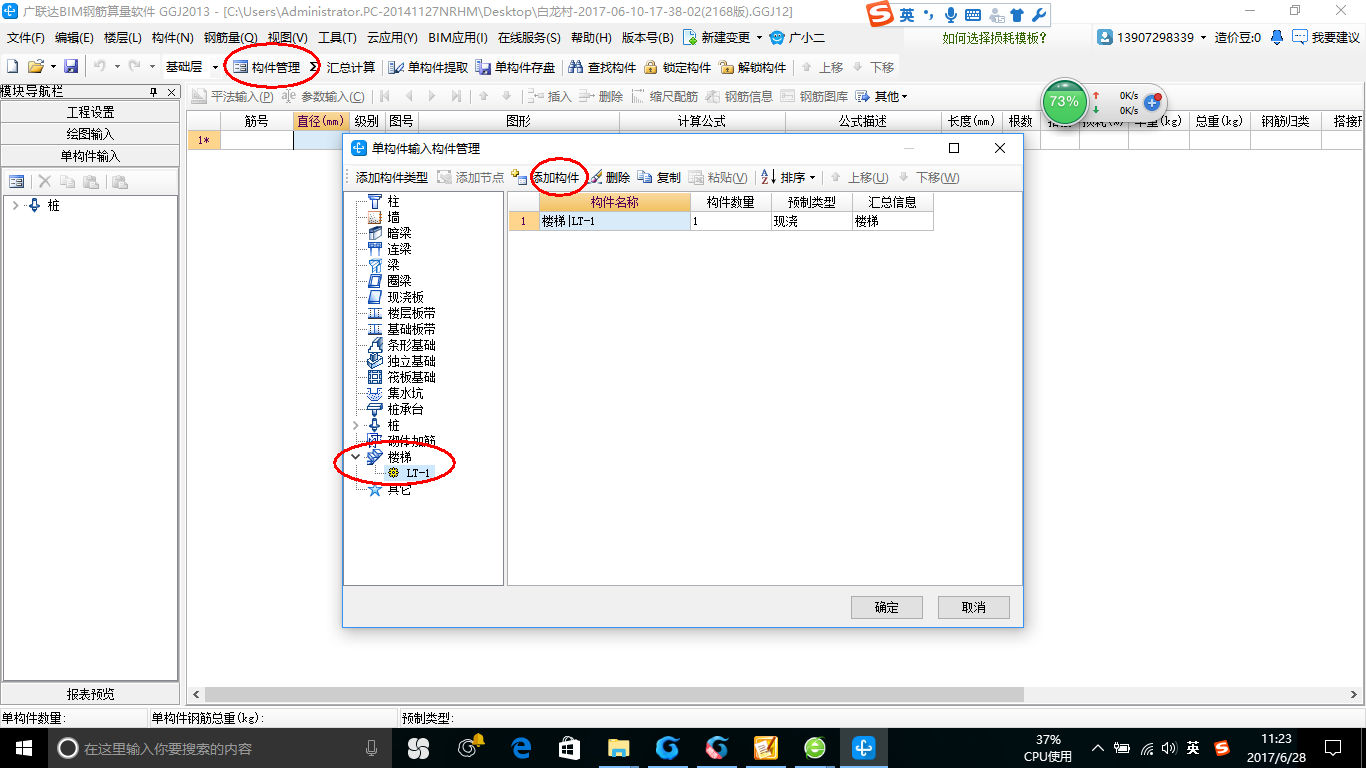This screenshot has width=1366, height=768.
Task: Open 文件(F) menu
Action: (26, 38)
